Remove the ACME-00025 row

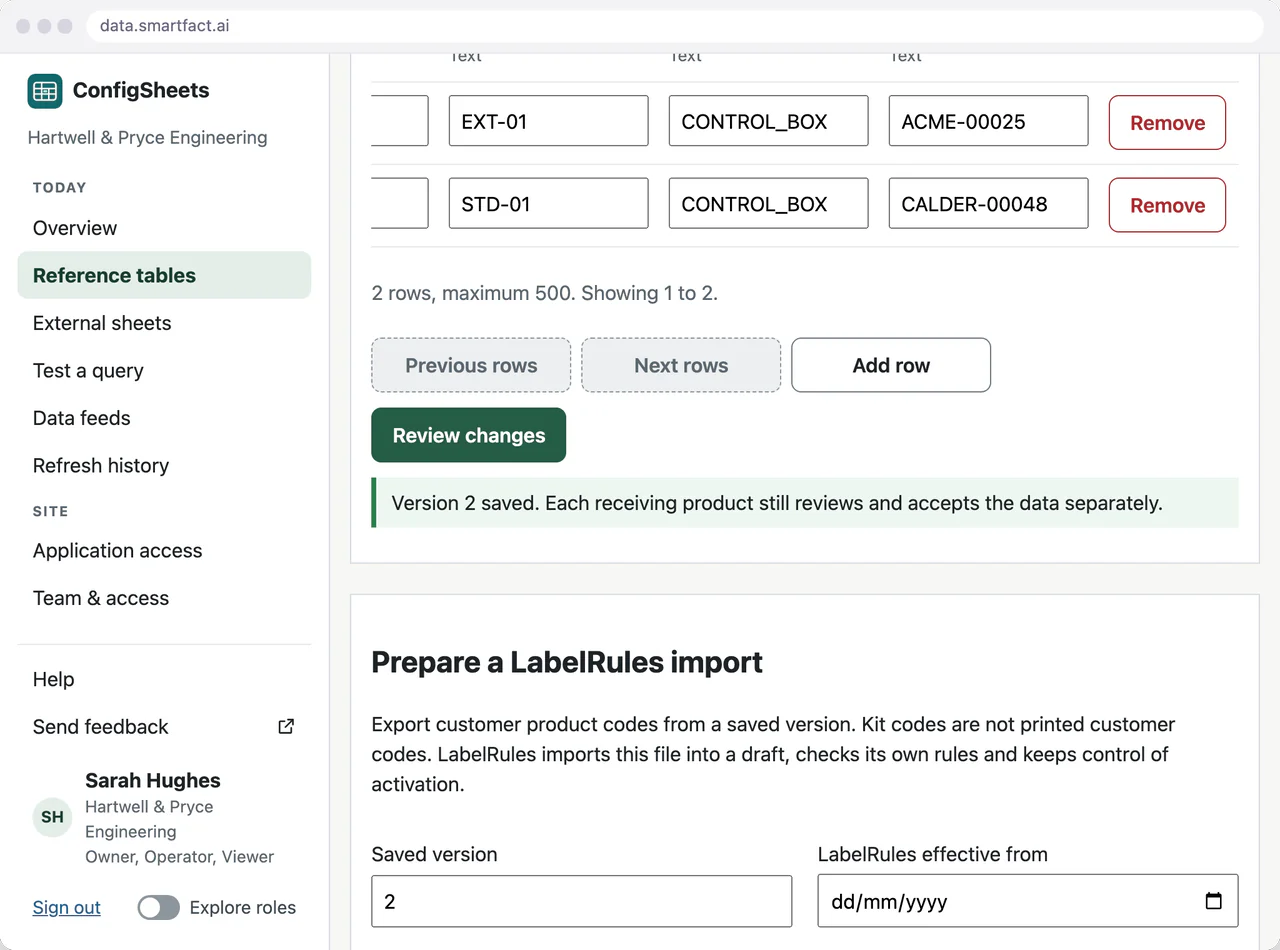[1167, 123]
